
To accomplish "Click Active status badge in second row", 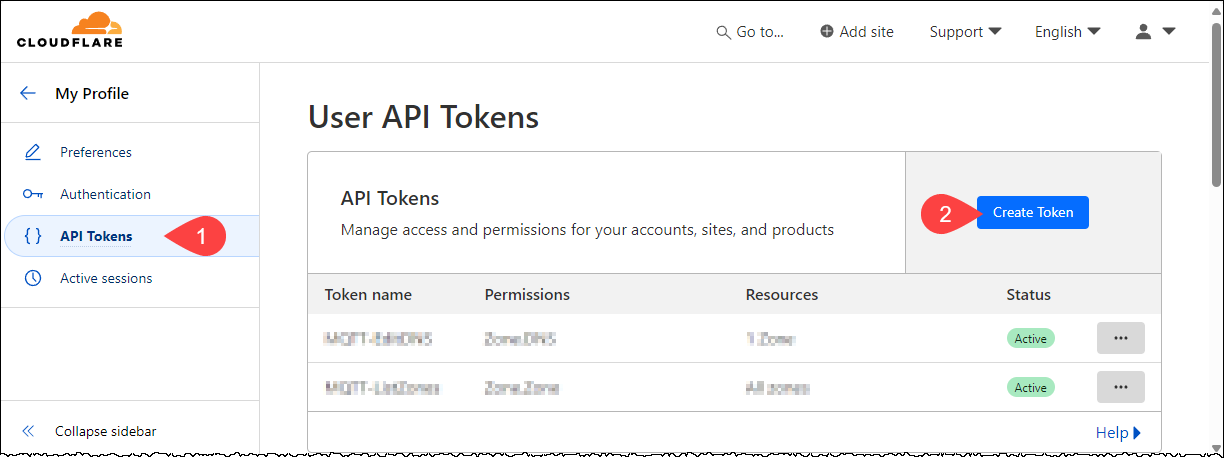I will pos(1030,387).
